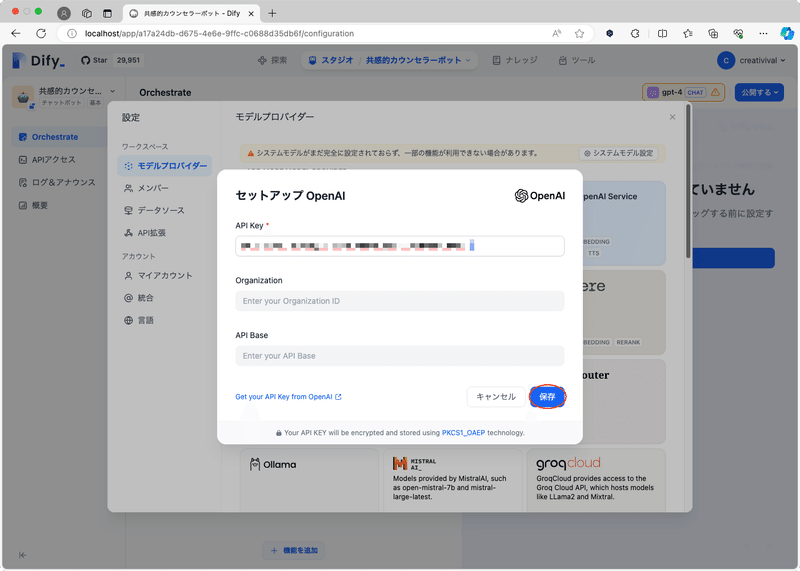Open browser collections icon
Screen dimensions: 800x571
coord(713,34)
